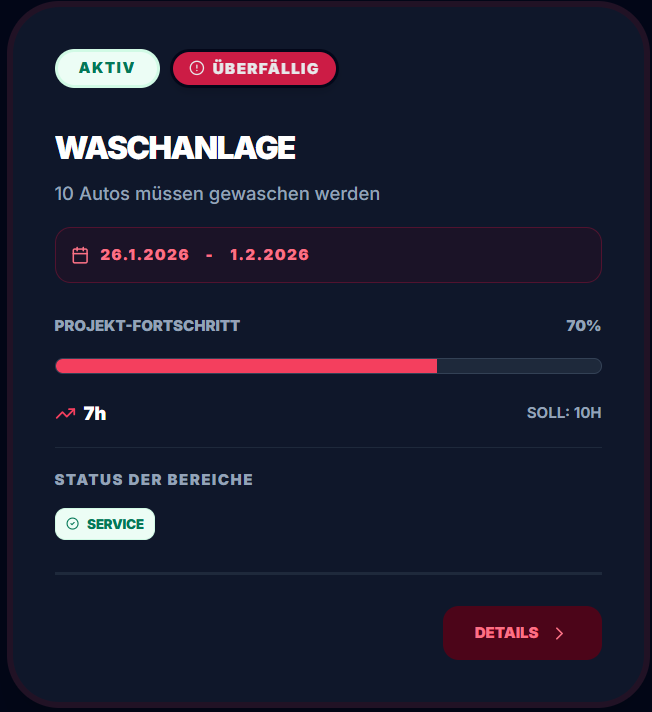Click the trending arrow icon beside 7h

(x=66, y=413)
